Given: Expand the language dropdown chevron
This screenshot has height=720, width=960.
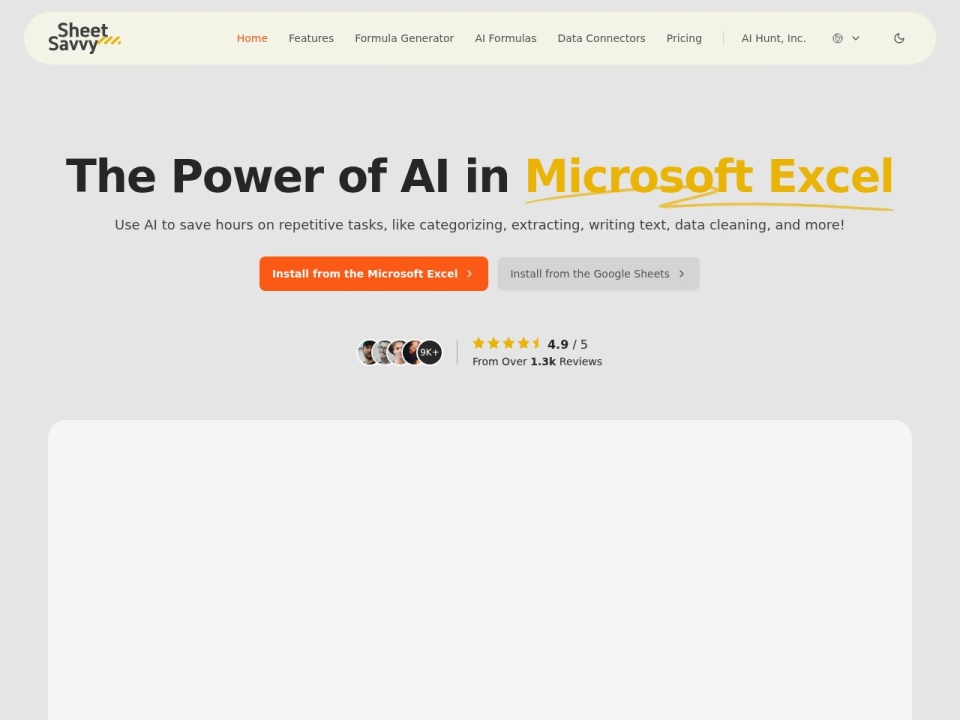Looking at the screenshot, I should click(x=856, y=38).
